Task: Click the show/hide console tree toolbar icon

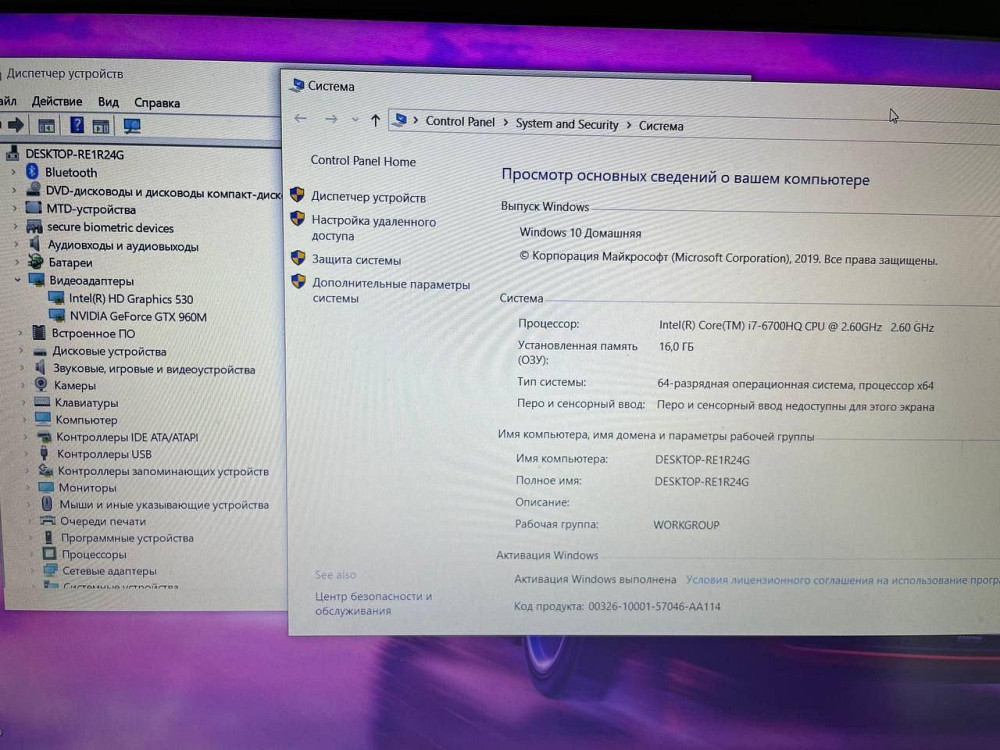Action: [x=46, y=126]
